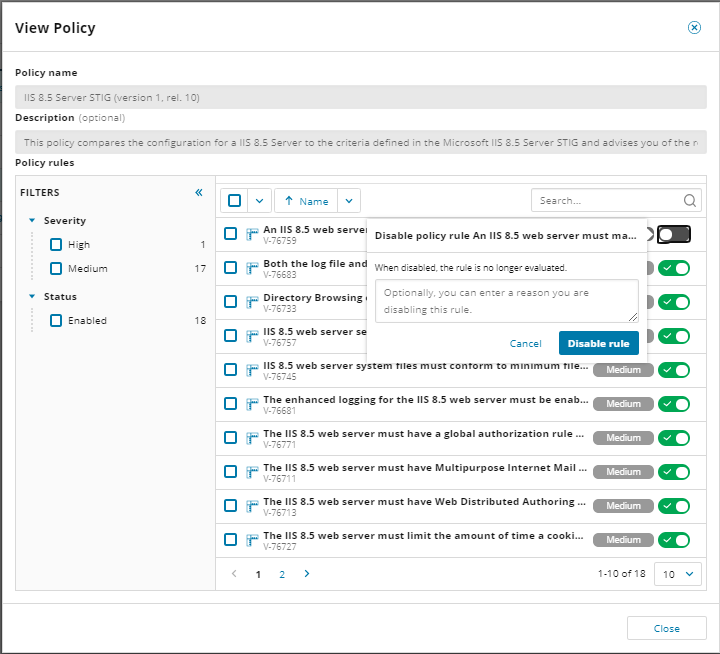Tick the Enabled status filter checkbox
The image size is (720, 654).
[56, 321]
